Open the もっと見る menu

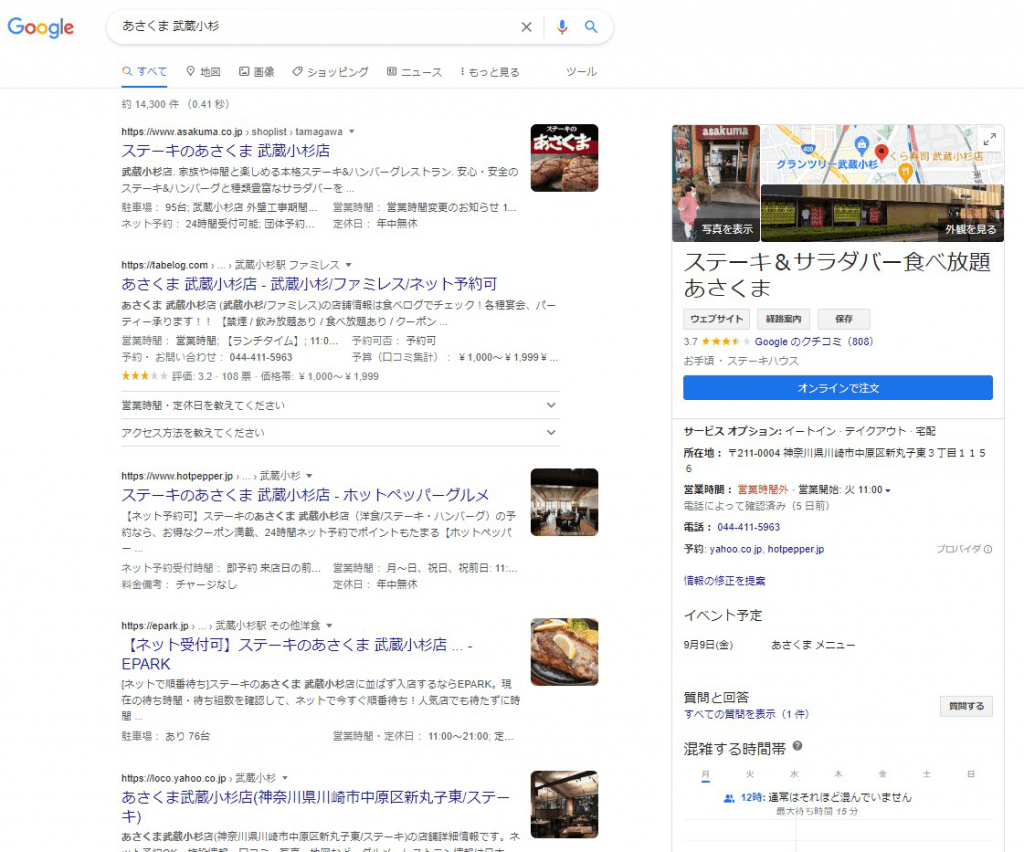click(490, 72)
